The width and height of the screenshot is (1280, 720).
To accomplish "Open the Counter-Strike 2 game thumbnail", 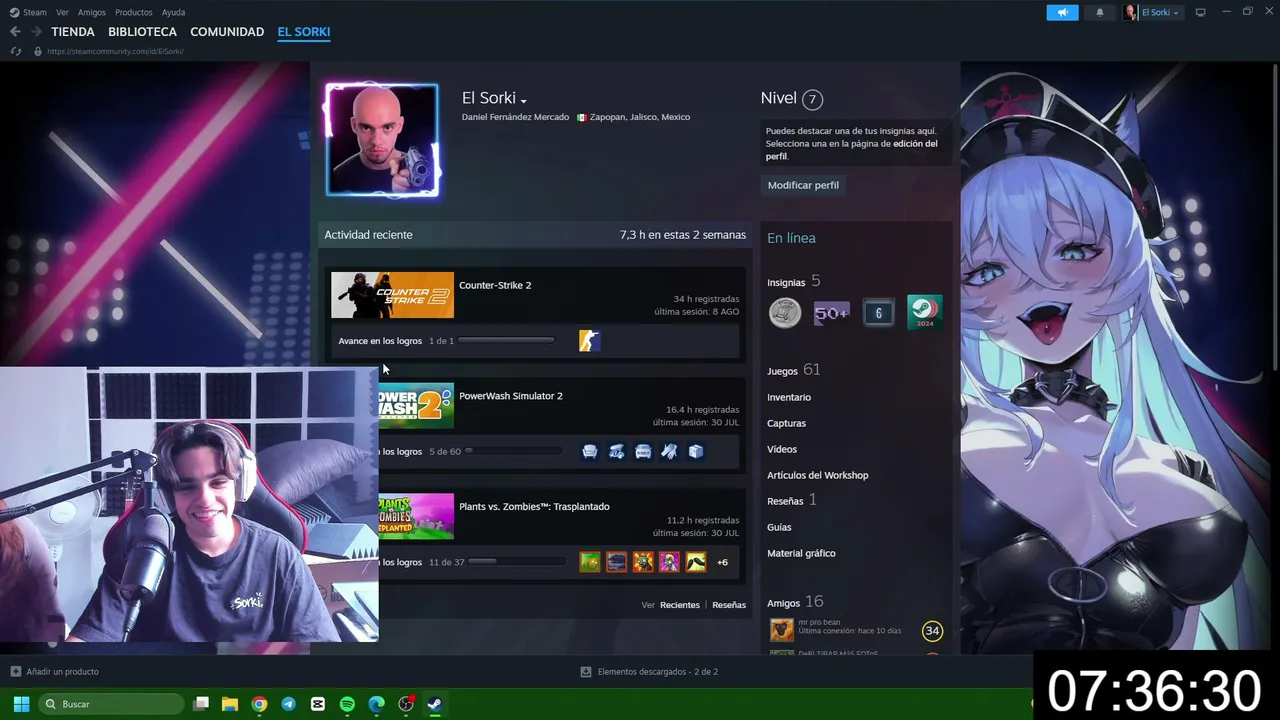I will 392,295.
